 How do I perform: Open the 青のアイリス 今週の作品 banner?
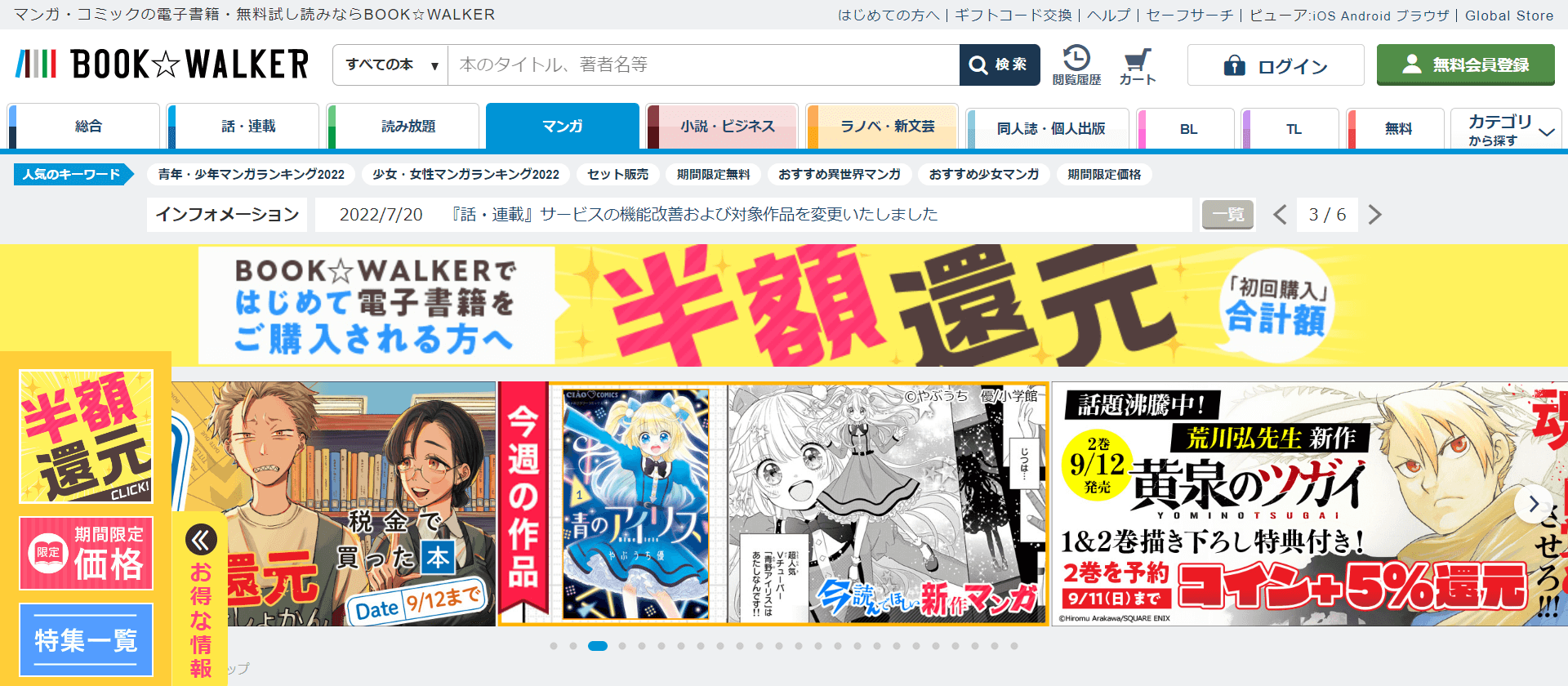(773, 504)
